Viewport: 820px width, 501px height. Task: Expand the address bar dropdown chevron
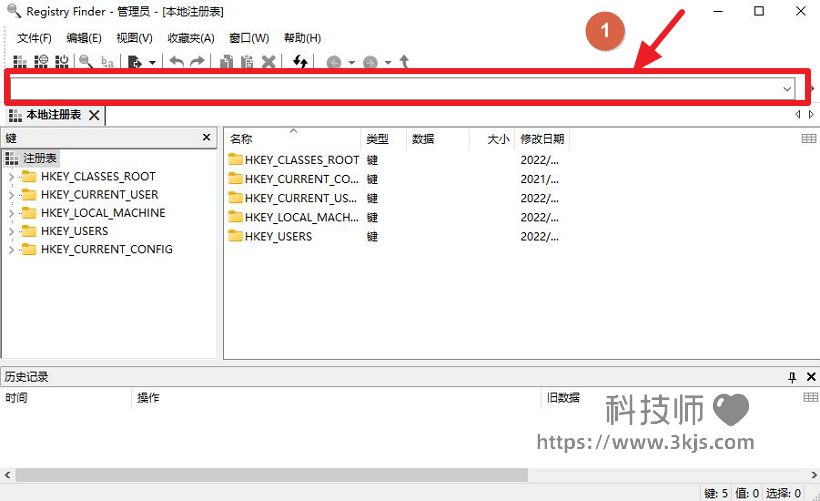[787, 89]
